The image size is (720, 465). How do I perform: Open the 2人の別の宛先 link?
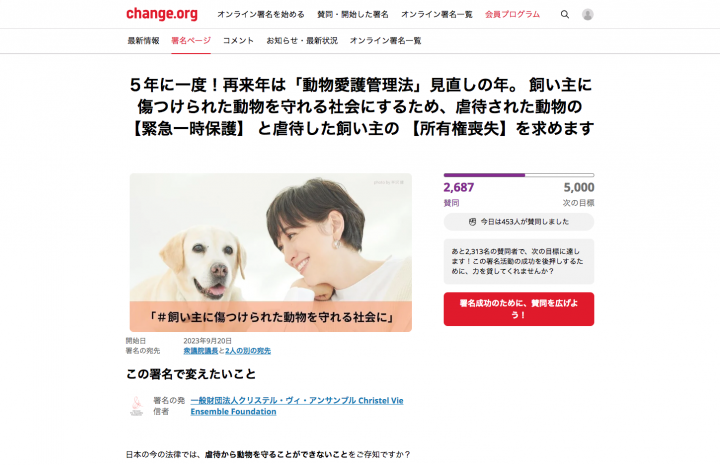248,351
